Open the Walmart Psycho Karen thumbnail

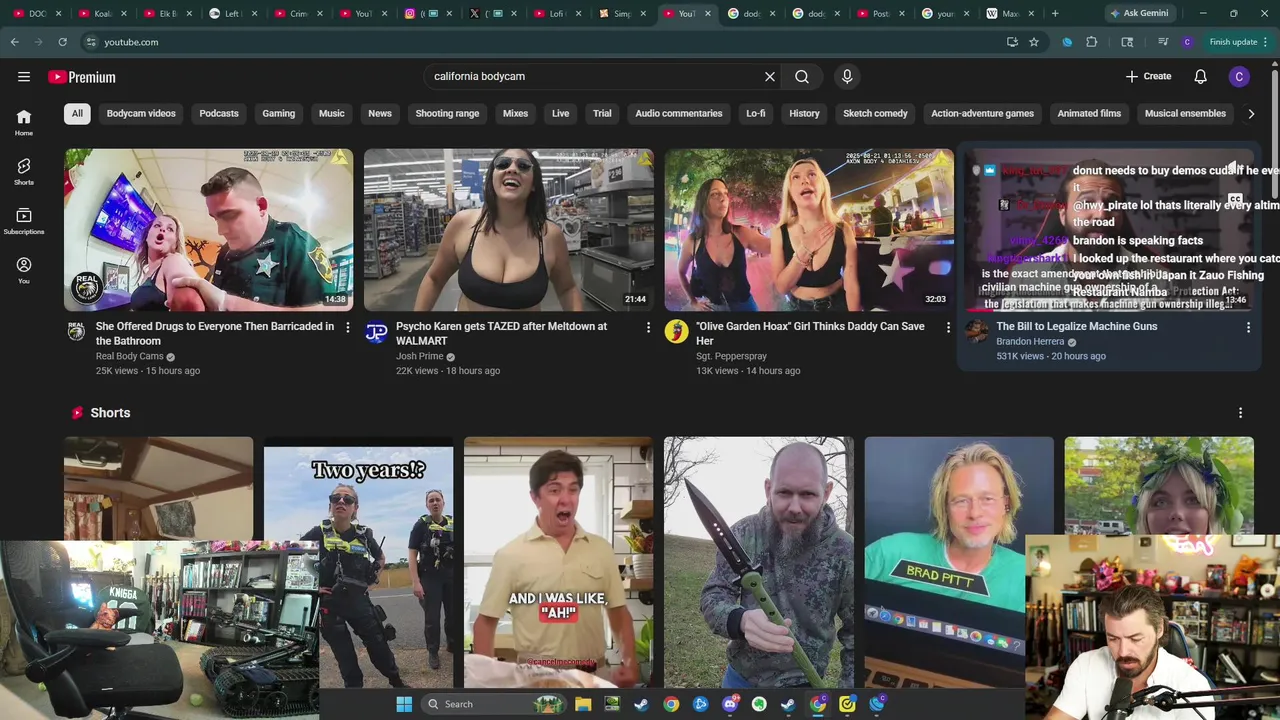point(509,230)
